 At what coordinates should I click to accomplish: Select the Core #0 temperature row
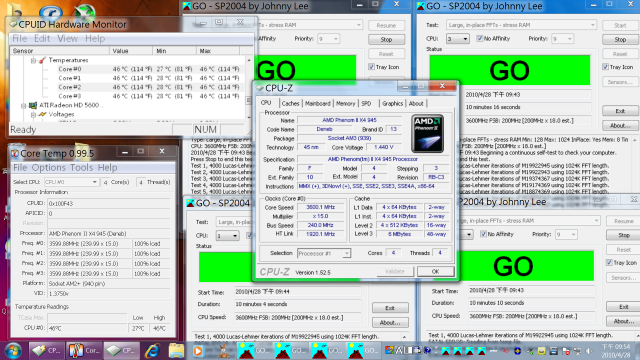click(128, 69)
